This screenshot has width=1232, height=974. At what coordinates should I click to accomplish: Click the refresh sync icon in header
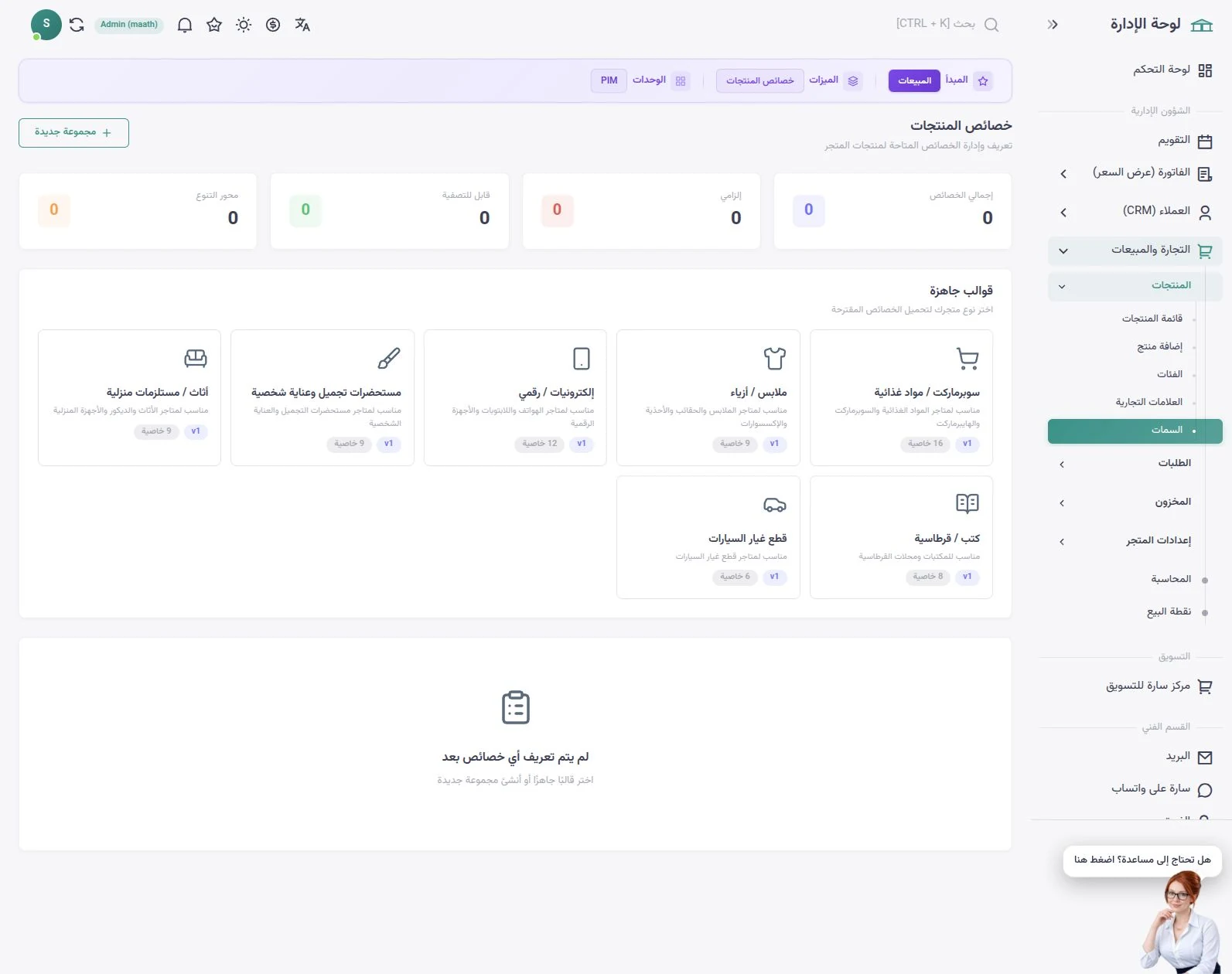(77, 25)
